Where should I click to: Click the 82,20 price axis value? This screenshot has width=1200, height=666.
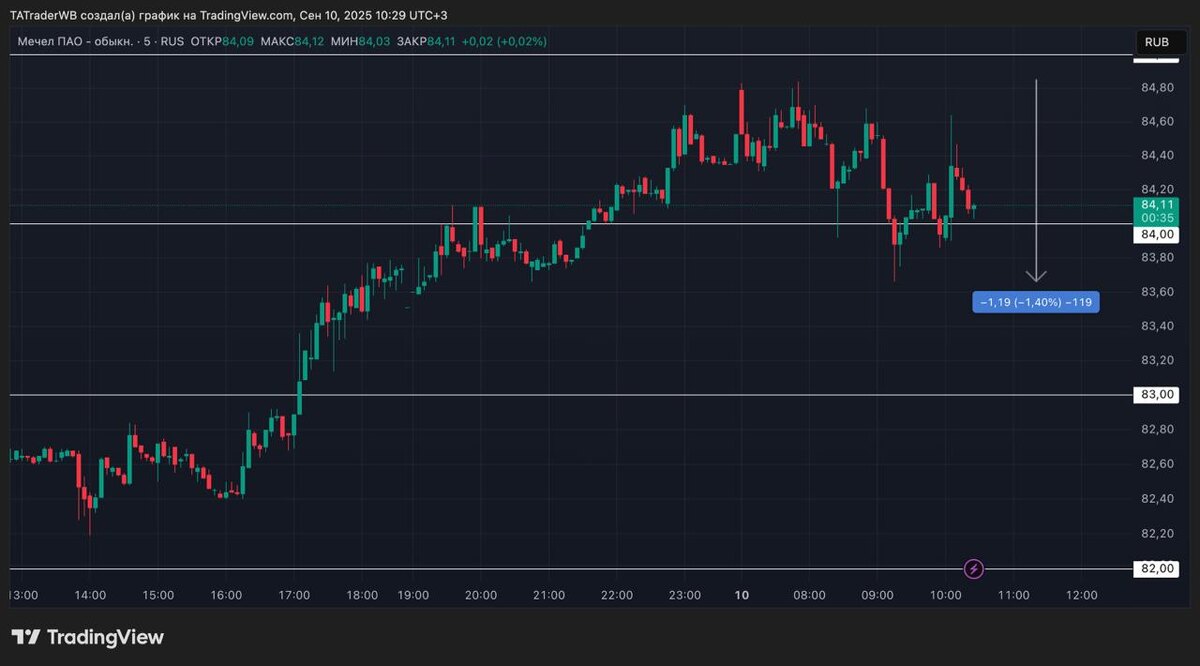coord(1157,533)
